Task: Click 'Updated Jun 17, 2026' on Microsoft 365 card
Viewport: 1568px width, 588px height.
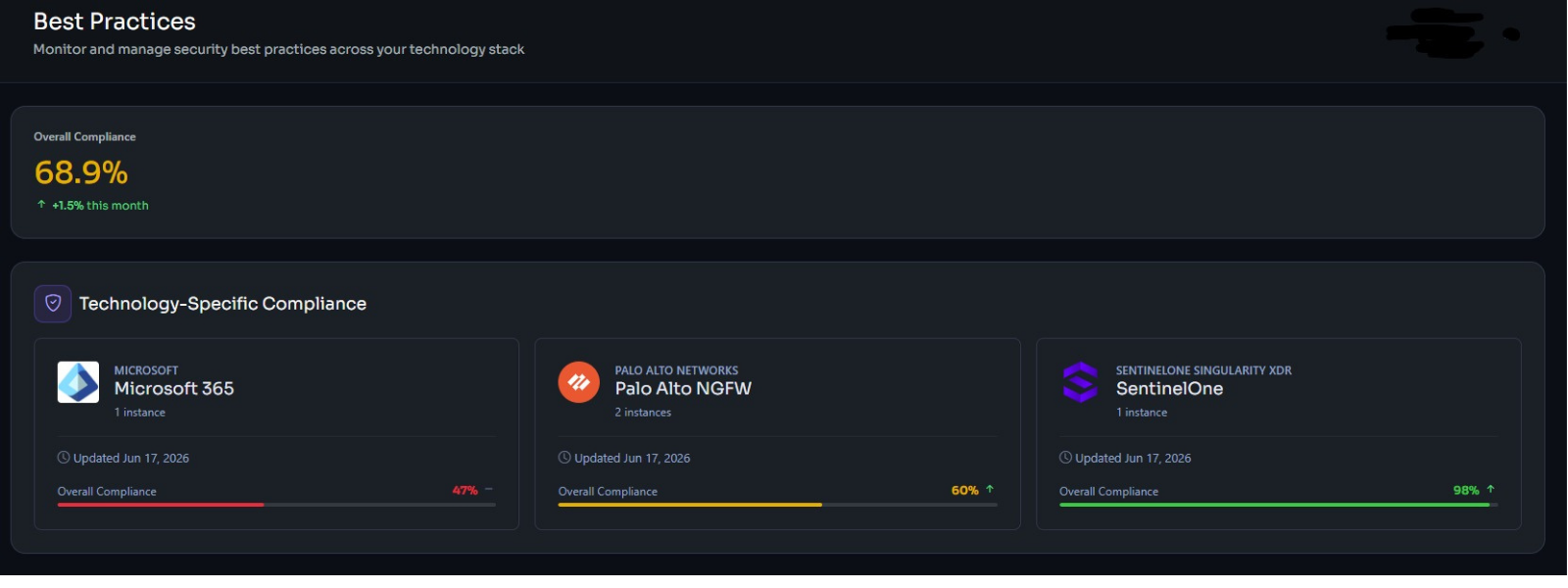Action: tap(131, 459)
